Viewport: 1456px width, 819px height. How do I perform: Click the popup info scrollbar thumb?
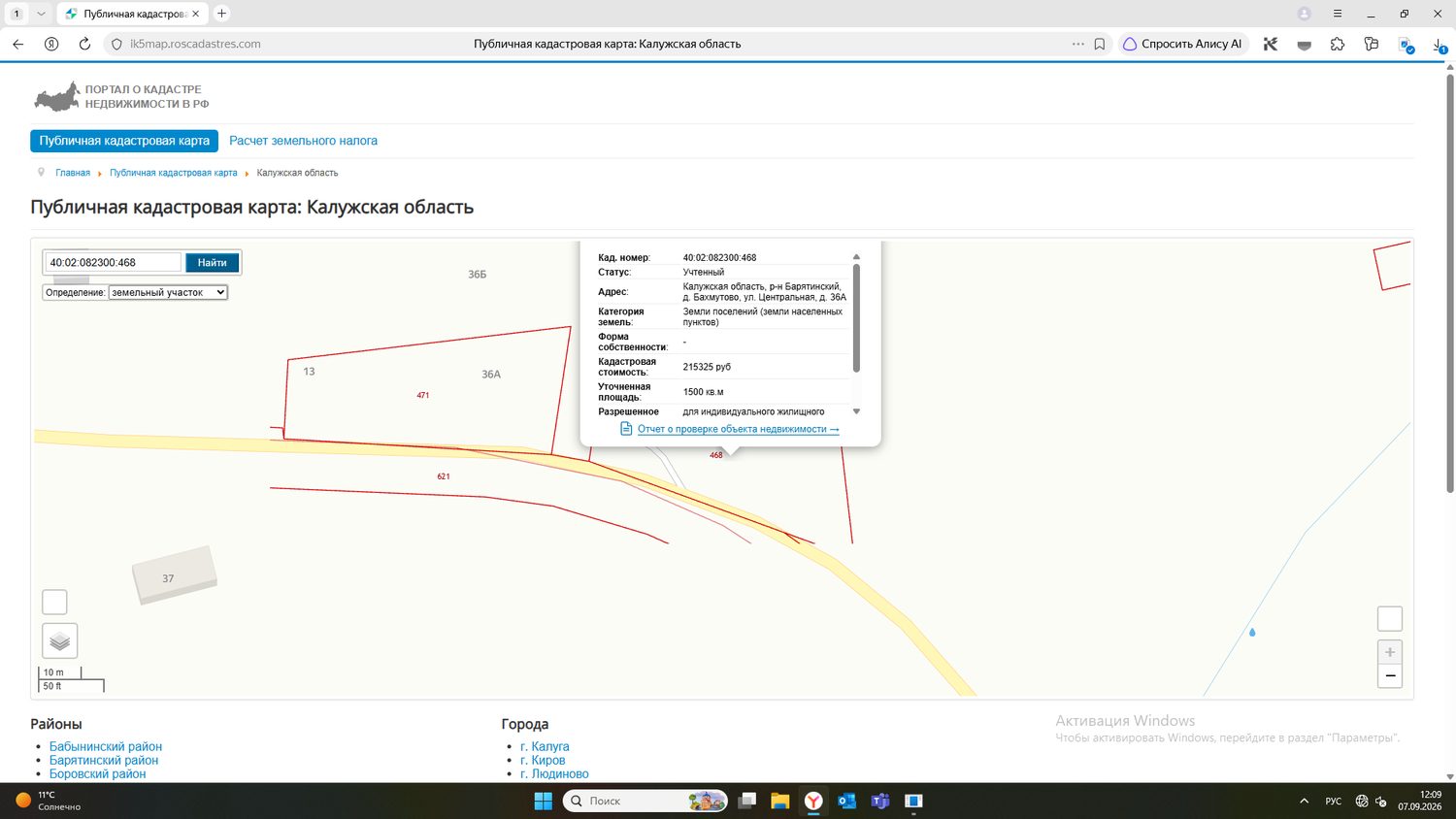click(856, 317)
